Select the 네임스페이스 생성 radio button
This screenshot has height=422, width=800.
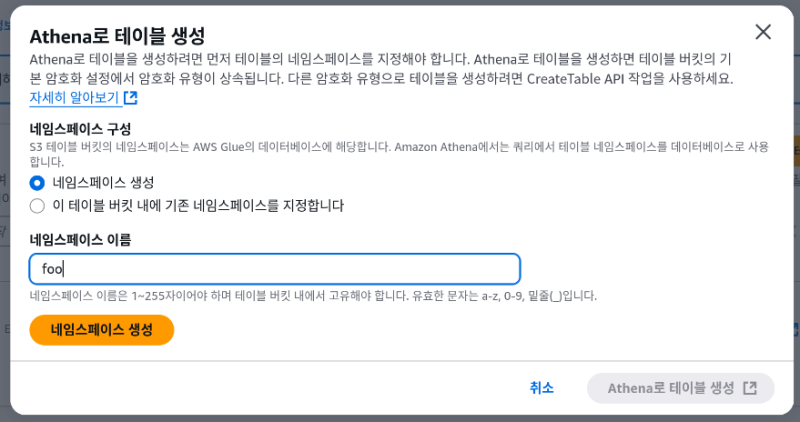[x=38, y=182]
